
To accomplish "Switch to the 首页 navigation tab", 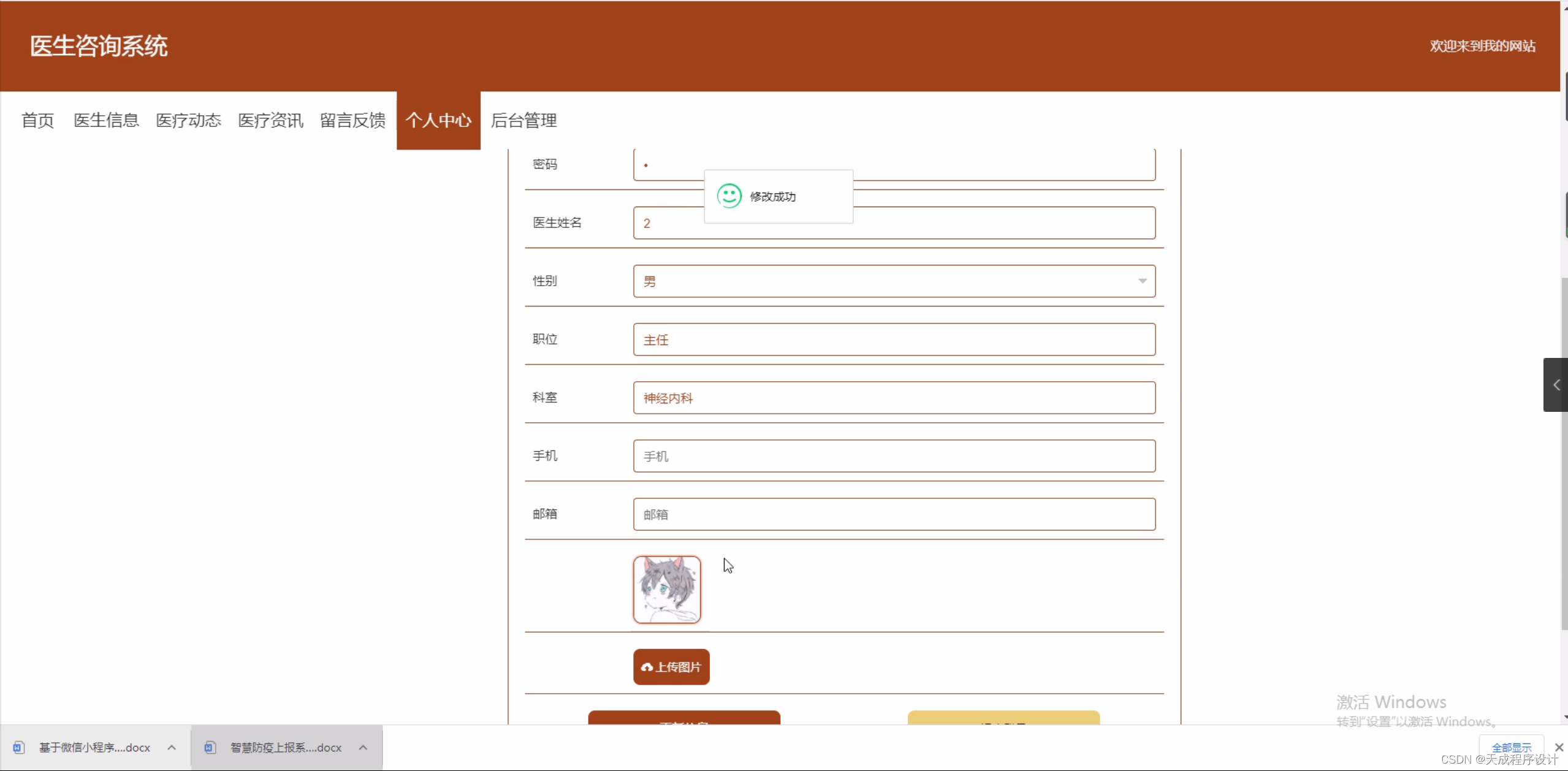I will coord(37,120).
